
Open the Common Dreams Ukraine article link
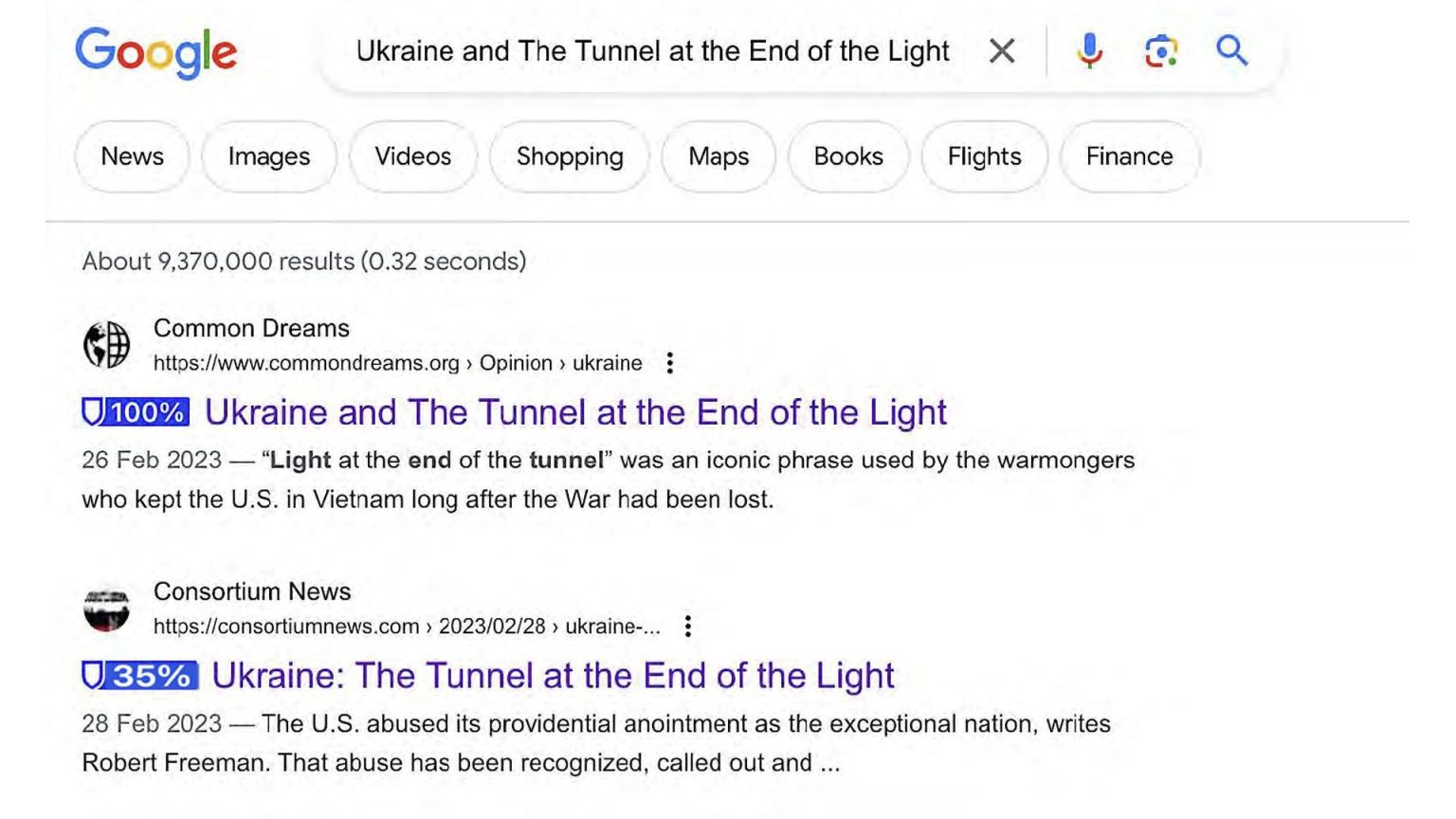click(x=575, y=412)
